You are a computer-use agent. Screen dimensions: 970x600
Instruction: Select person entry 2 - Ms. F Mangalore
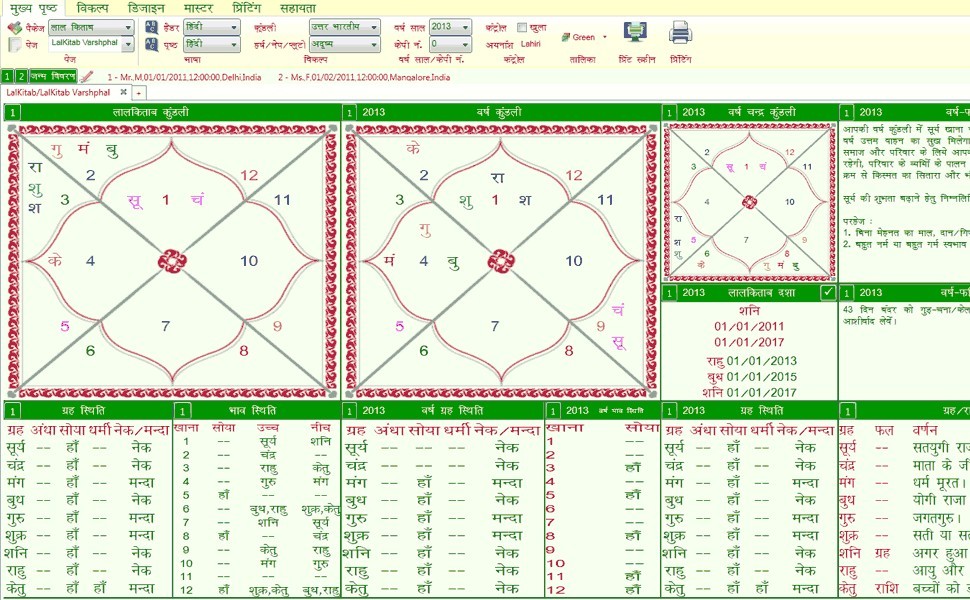(364, 77)
